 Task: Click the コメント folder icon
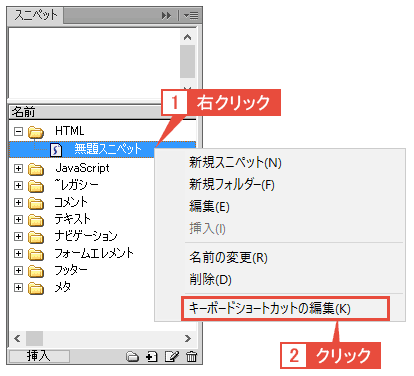point(36,203)
